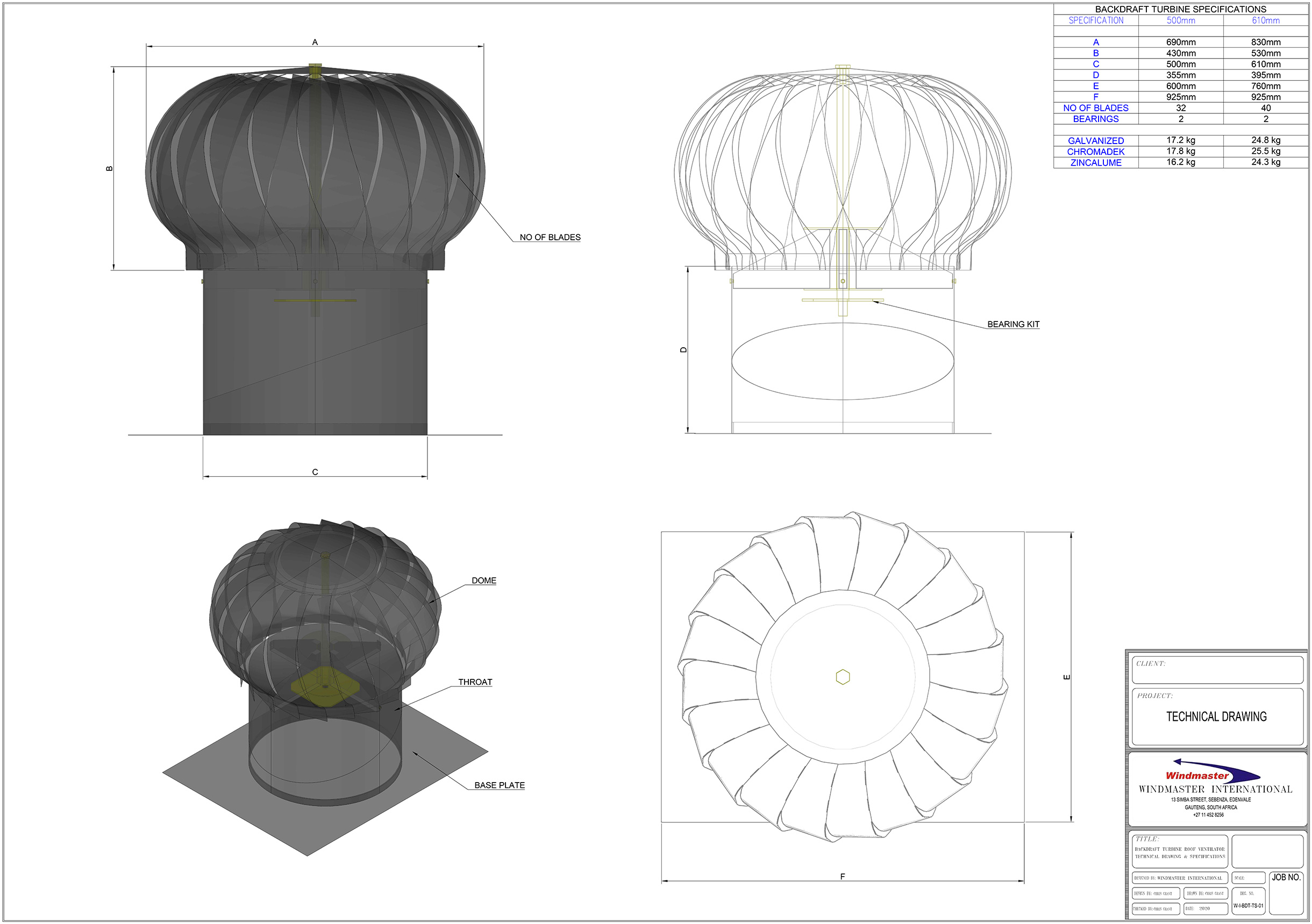Select the DOME annotation text
Screen dimensions: 1312x924
click(483, 580)
